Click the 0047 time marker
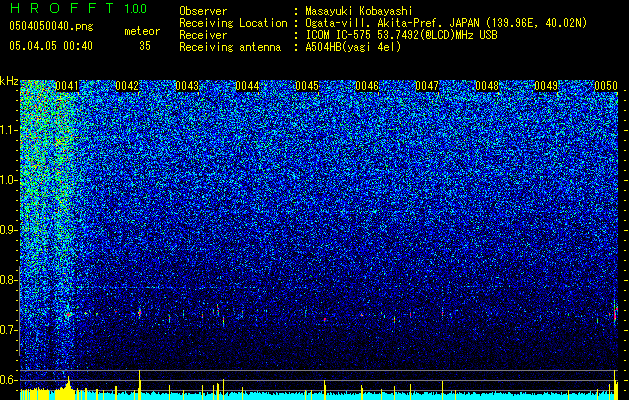The image size is (629, 400). 427,86
